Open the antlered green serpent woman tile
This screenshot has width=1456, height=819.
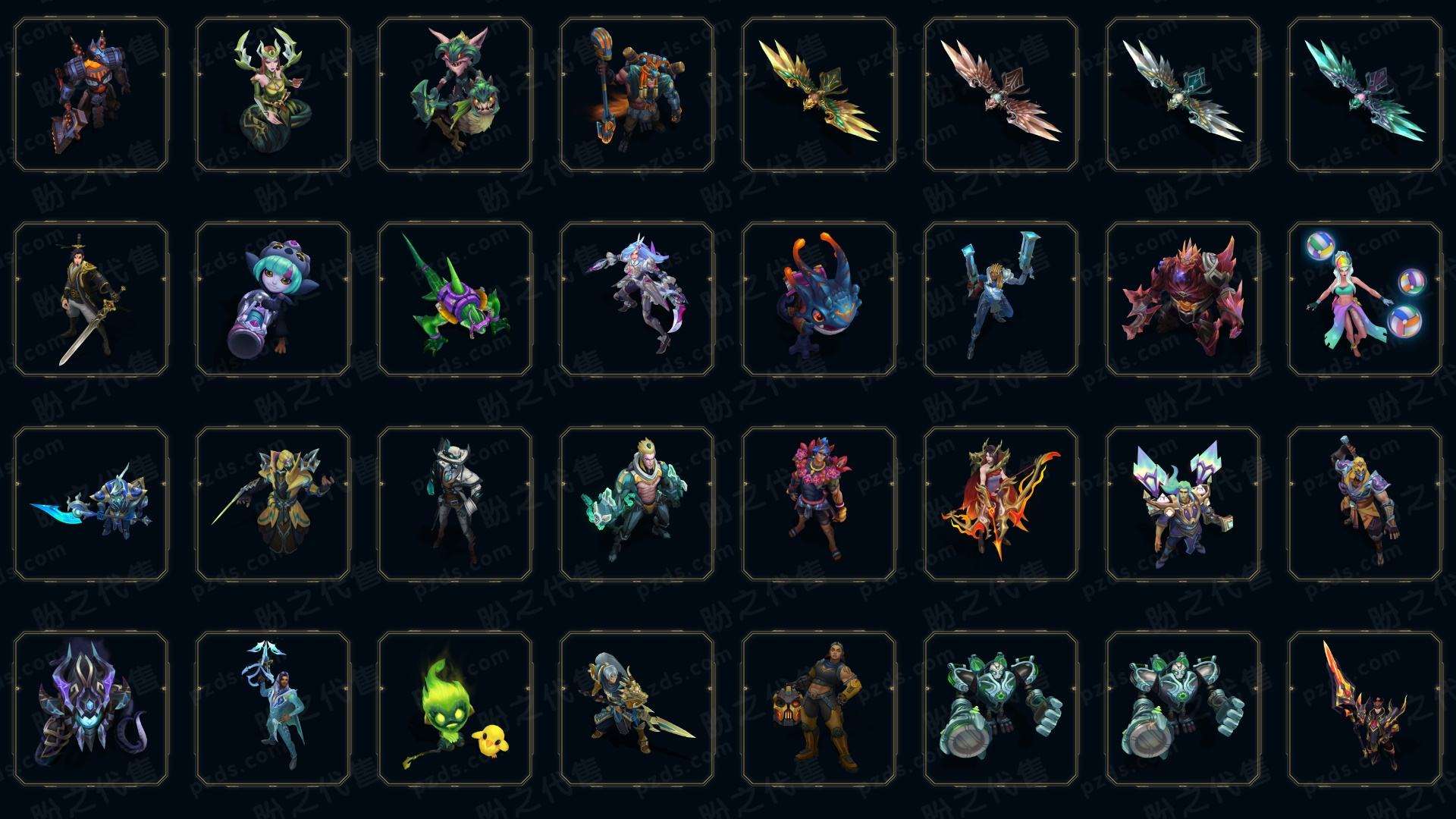(273, 95)
